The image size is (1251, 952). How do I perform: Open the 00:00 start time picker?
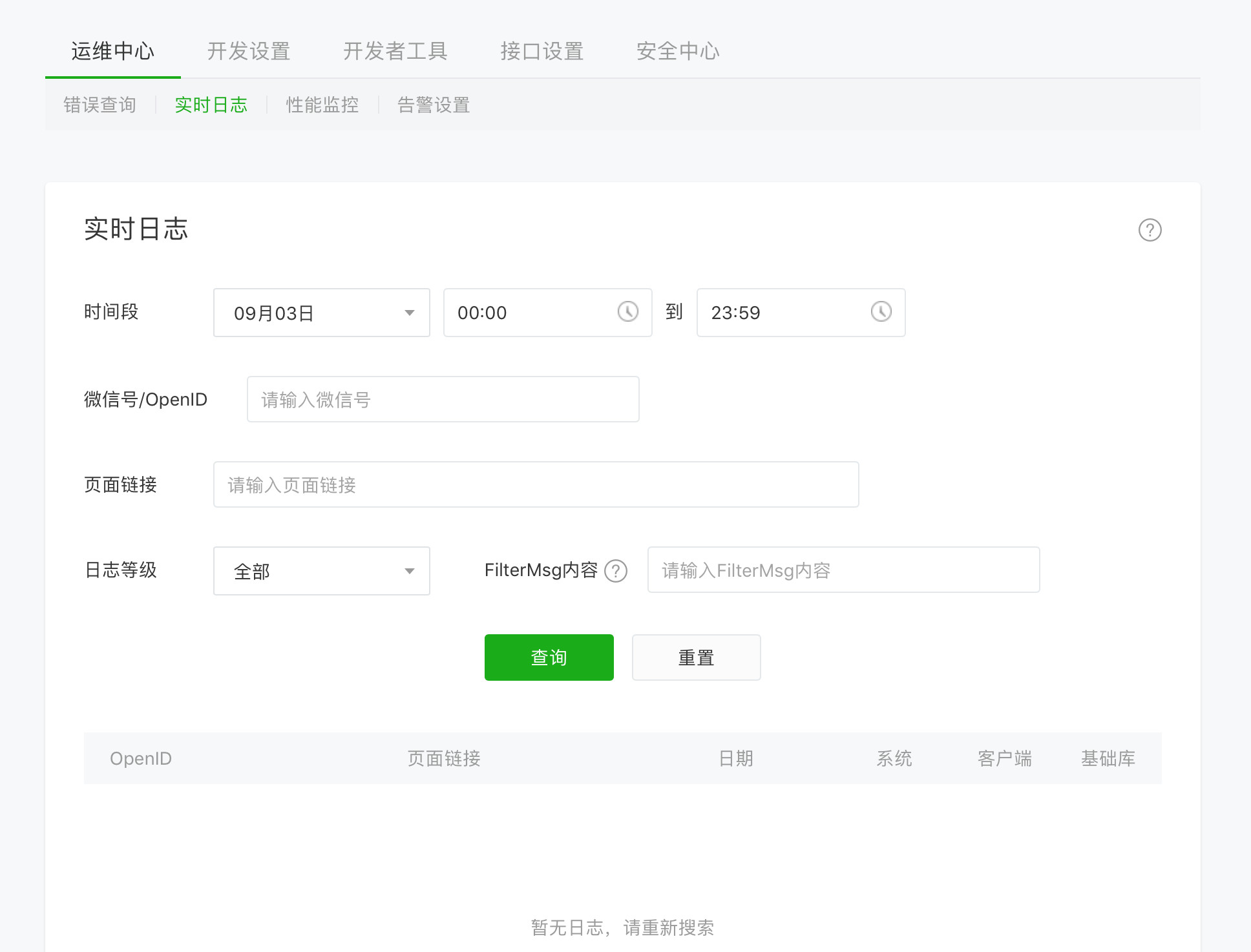(x=530, y=313)
